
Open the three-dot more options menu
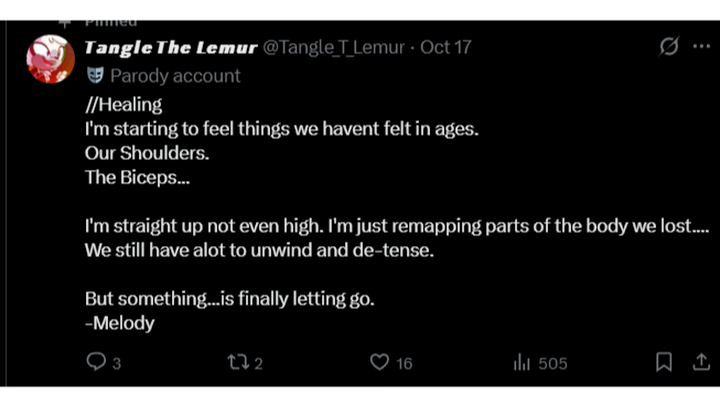click(702, 46)
